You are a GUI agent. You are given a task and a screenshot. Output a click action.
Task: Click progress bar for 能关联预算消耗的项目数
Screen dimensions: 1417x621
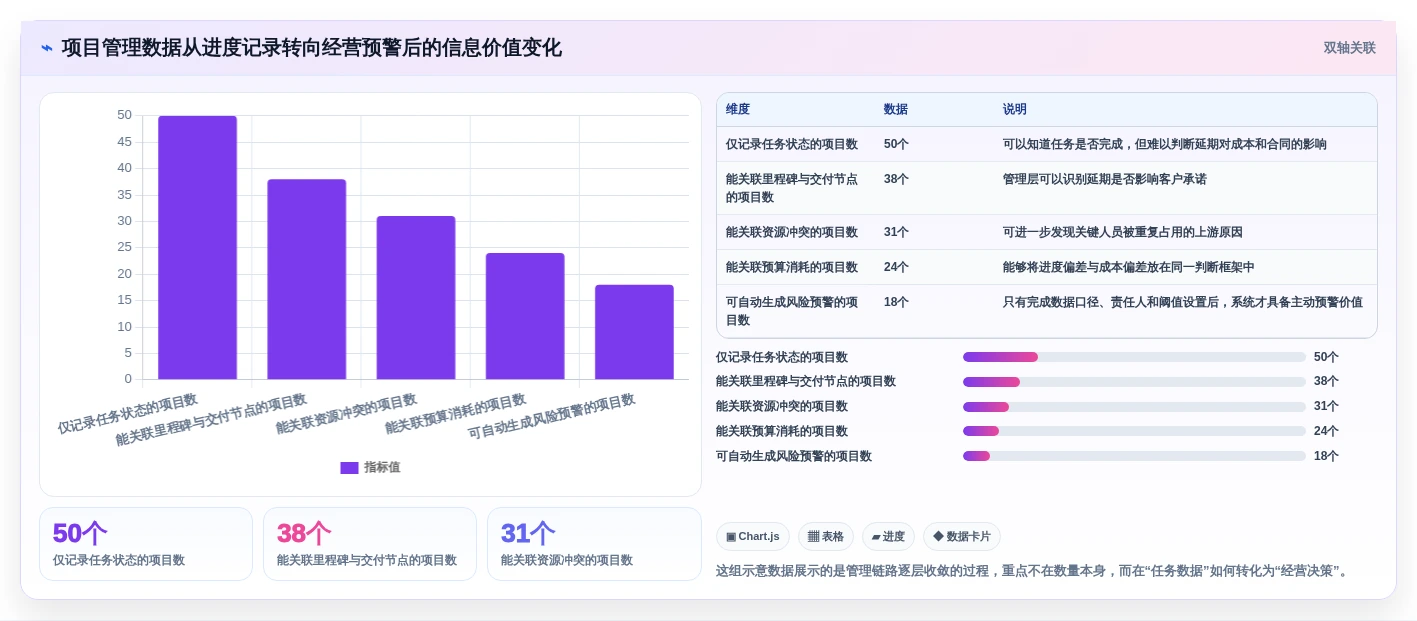coord(1134,431)
